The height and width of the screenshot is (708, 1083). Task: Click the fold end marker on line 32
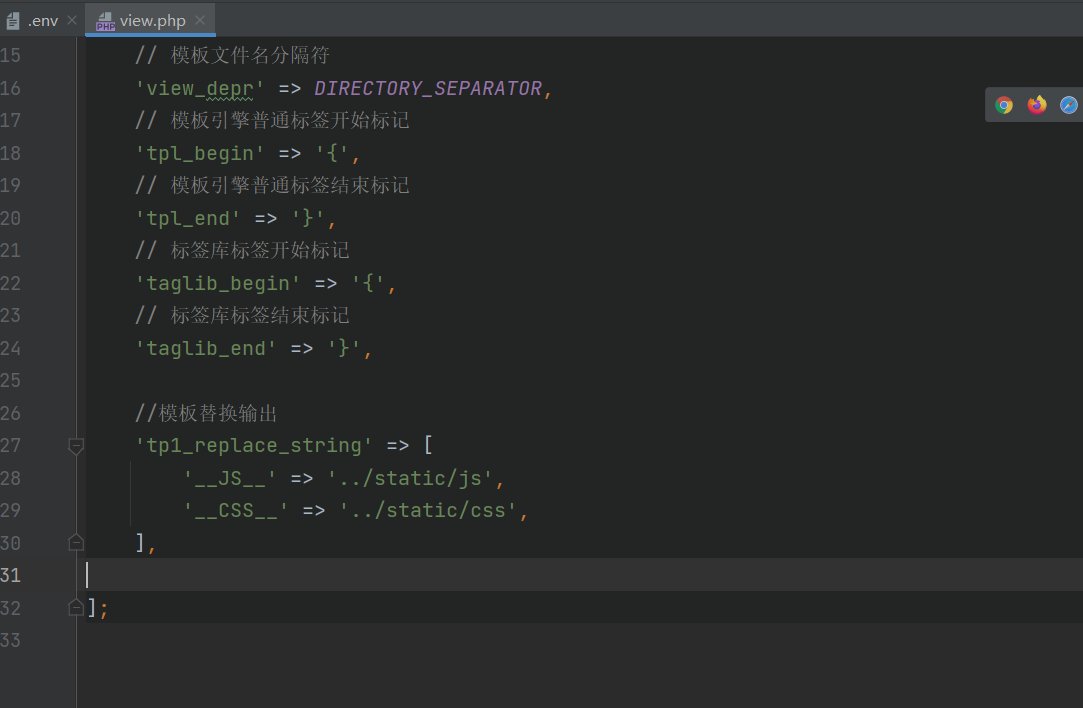click(76, 607)
